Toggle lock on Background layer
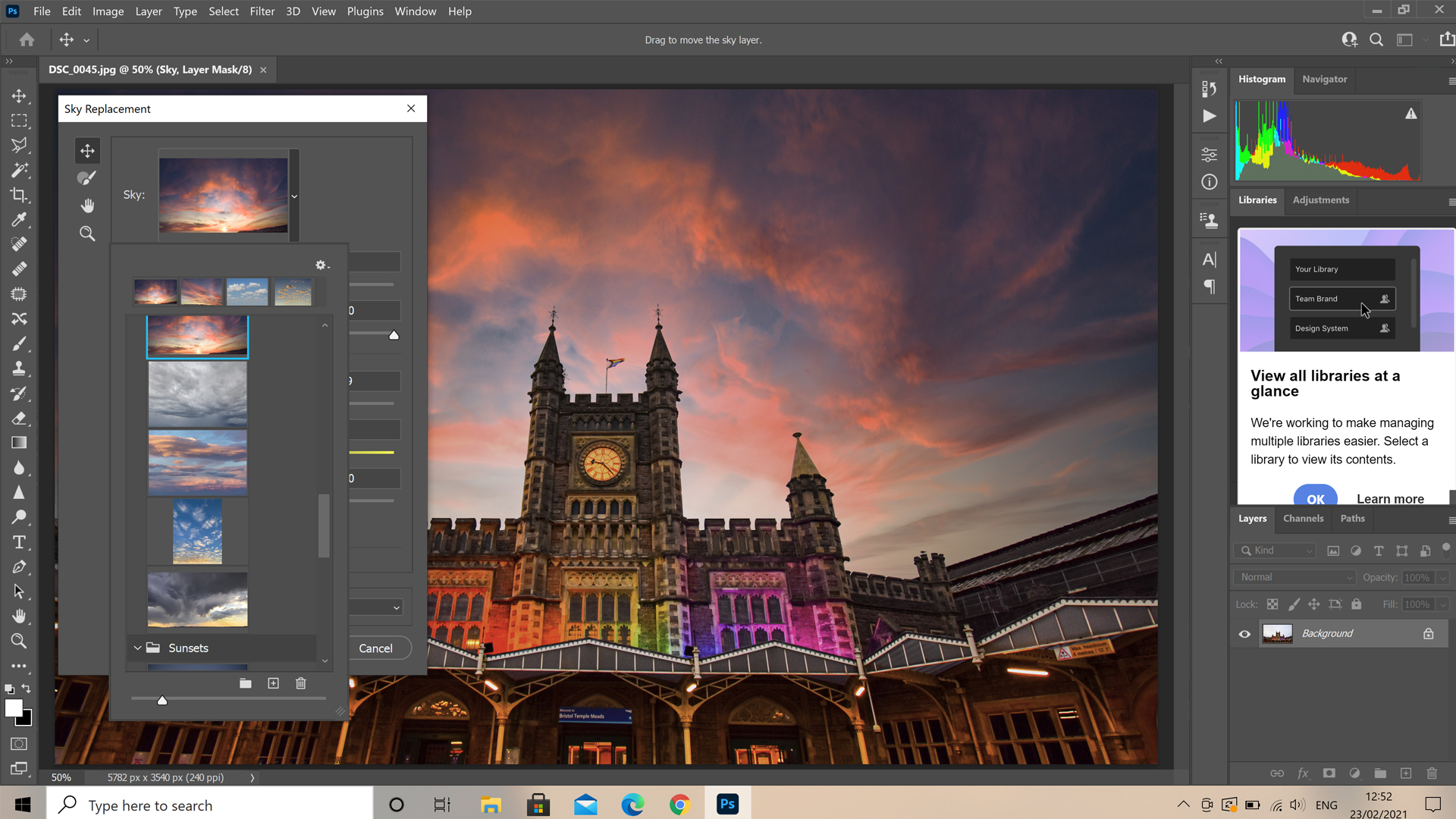 coord(1428,633)
